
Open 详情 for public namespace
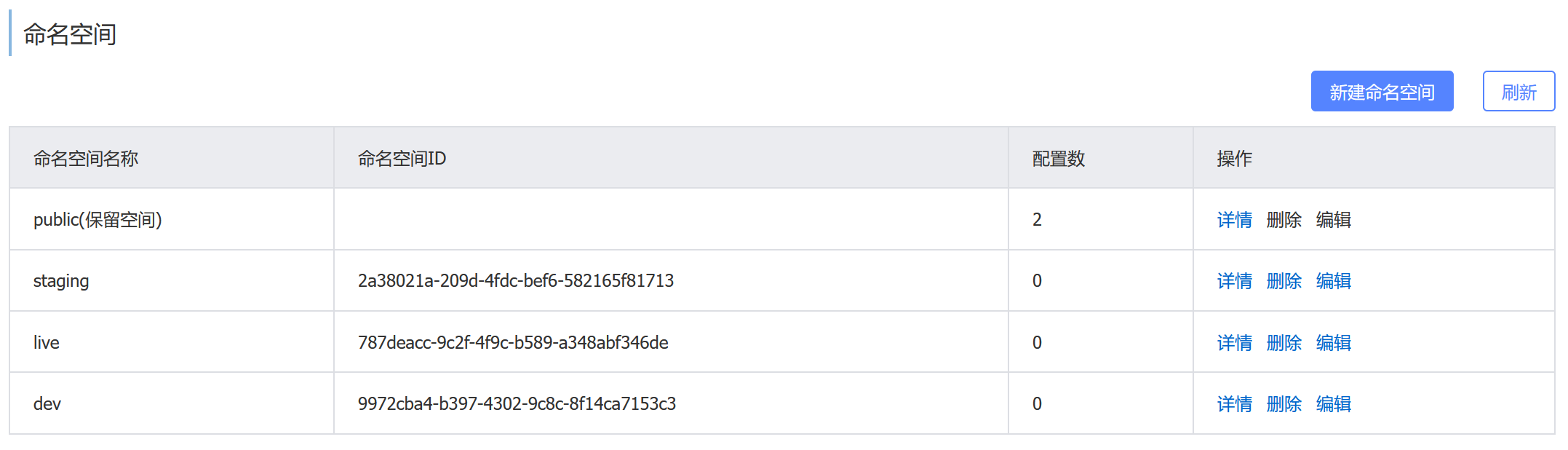point(1235,219)
